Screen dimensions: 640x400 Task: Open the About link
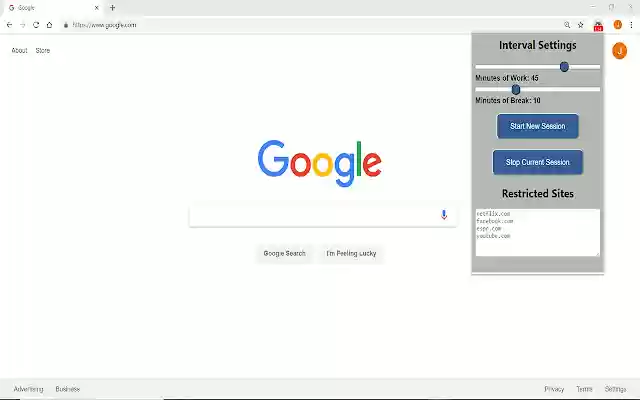pyautogui.click(x=19, y=50)
